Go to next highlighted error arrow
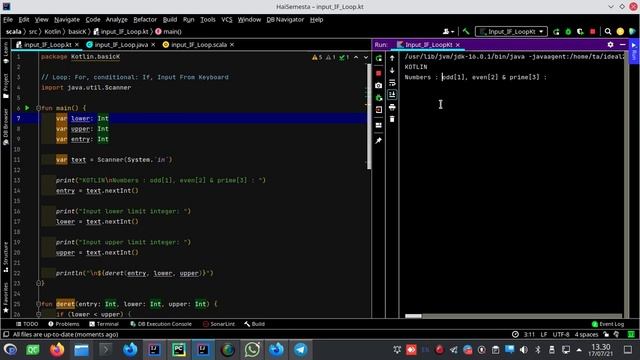The width and height of the screenshot is (640, 360). pos(365,57)
